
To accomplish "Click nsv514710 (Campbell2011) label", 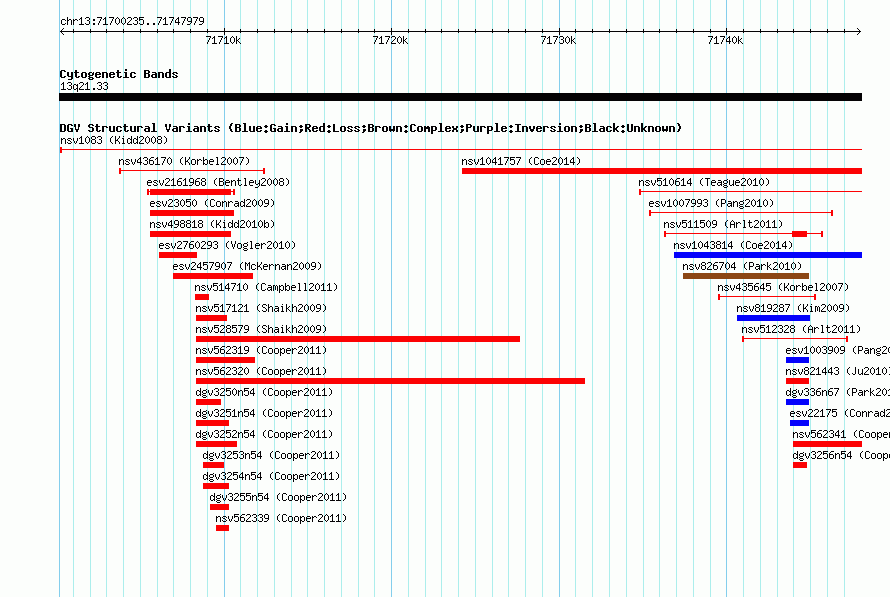I will pyautogui.click(x=266, y=287).
